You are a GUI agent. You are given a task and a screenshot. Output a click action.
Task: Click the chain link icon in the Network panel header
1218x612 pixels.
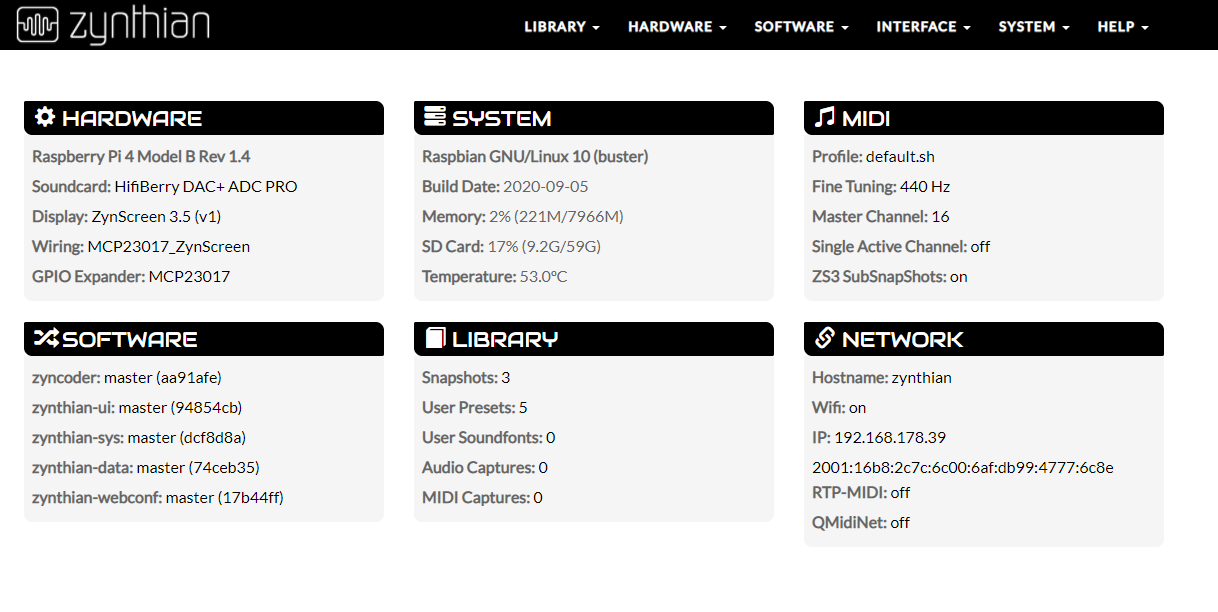click(825, 338)
